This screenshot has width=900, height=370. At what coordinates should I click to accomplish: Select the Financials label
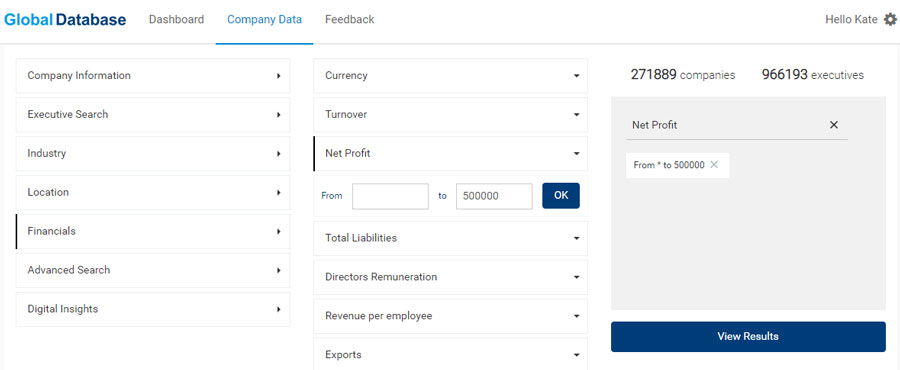[x=52, y=231]
